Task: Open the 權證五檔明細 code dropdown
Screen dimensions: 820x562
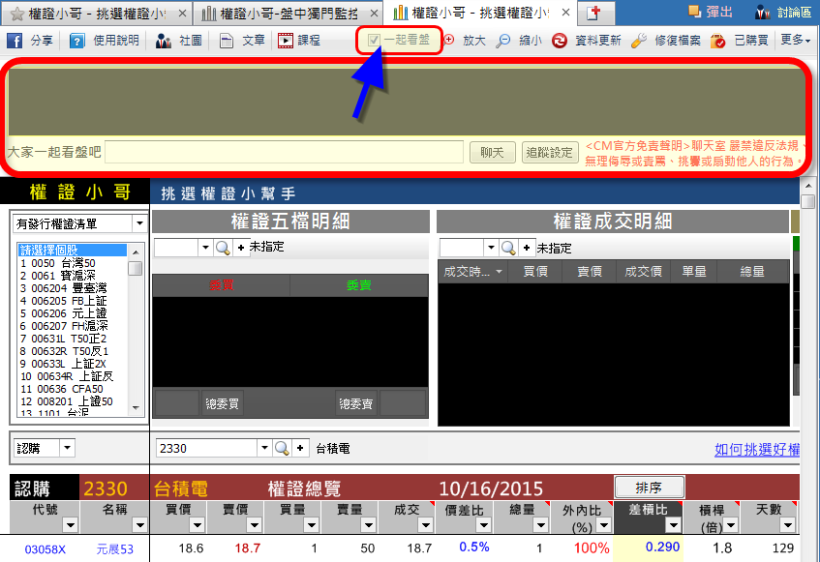Action: coord(205,247)
